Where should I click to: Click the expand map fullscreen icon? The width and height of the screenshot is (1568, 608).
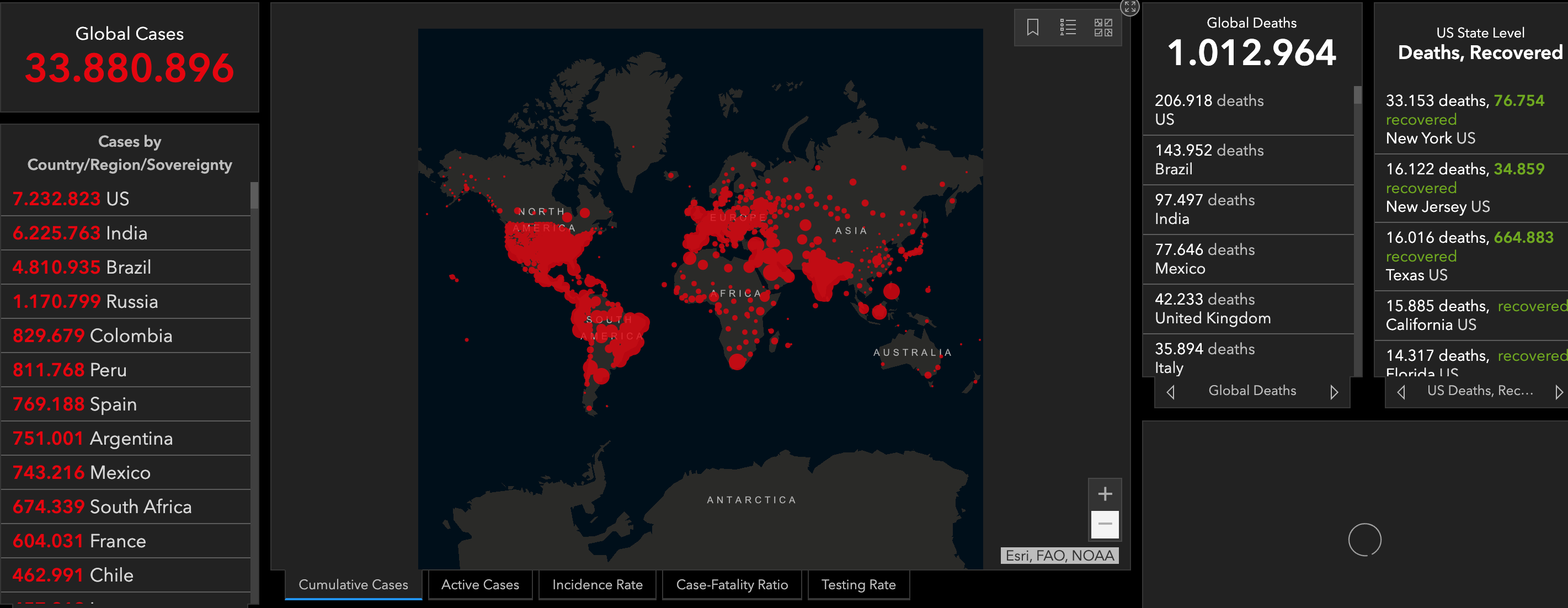(1130, 7)
